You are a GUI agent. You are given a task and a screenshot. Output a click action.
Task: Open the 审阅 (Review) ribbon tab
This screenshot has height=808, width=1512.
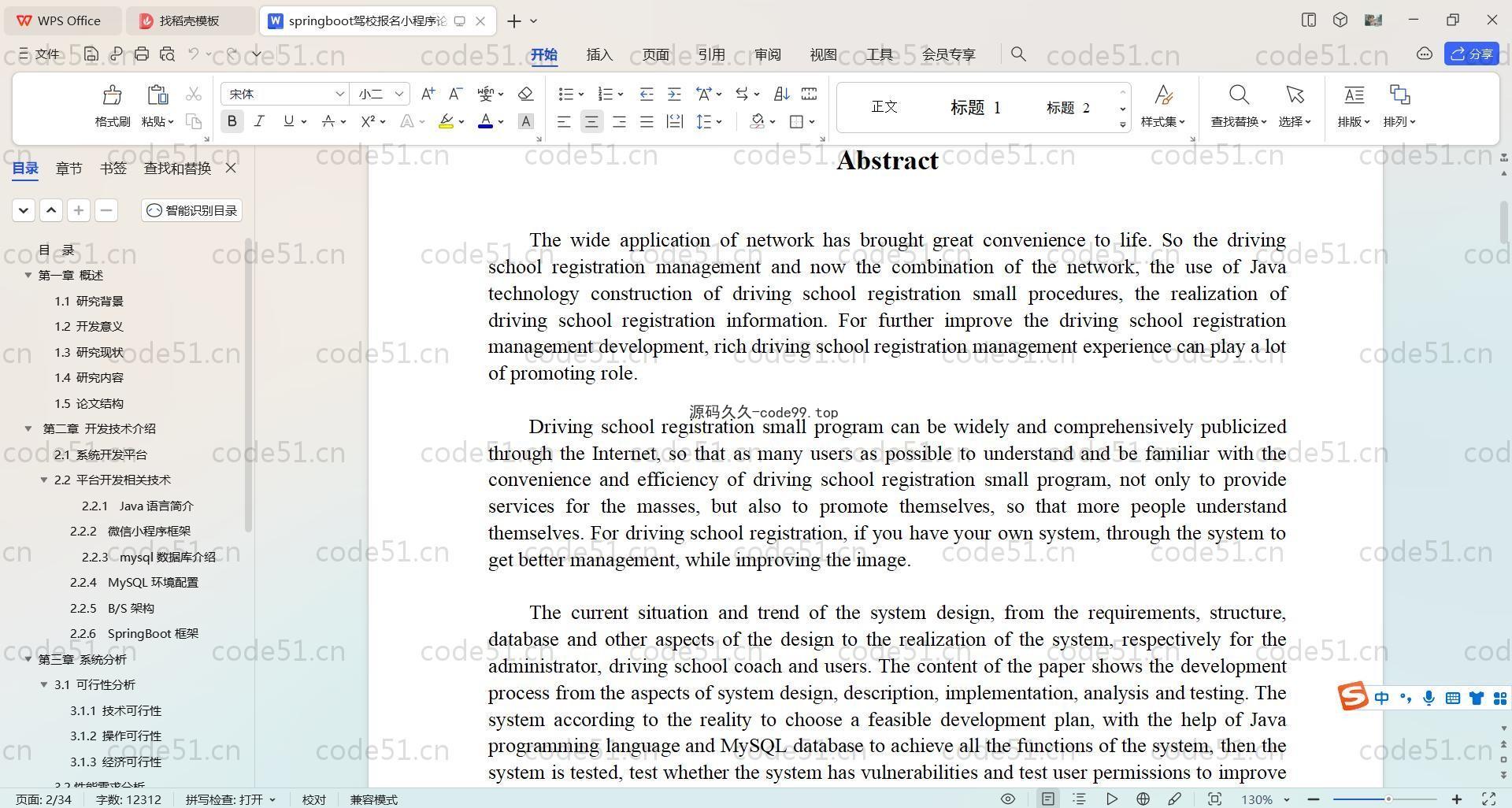point(767,54)
